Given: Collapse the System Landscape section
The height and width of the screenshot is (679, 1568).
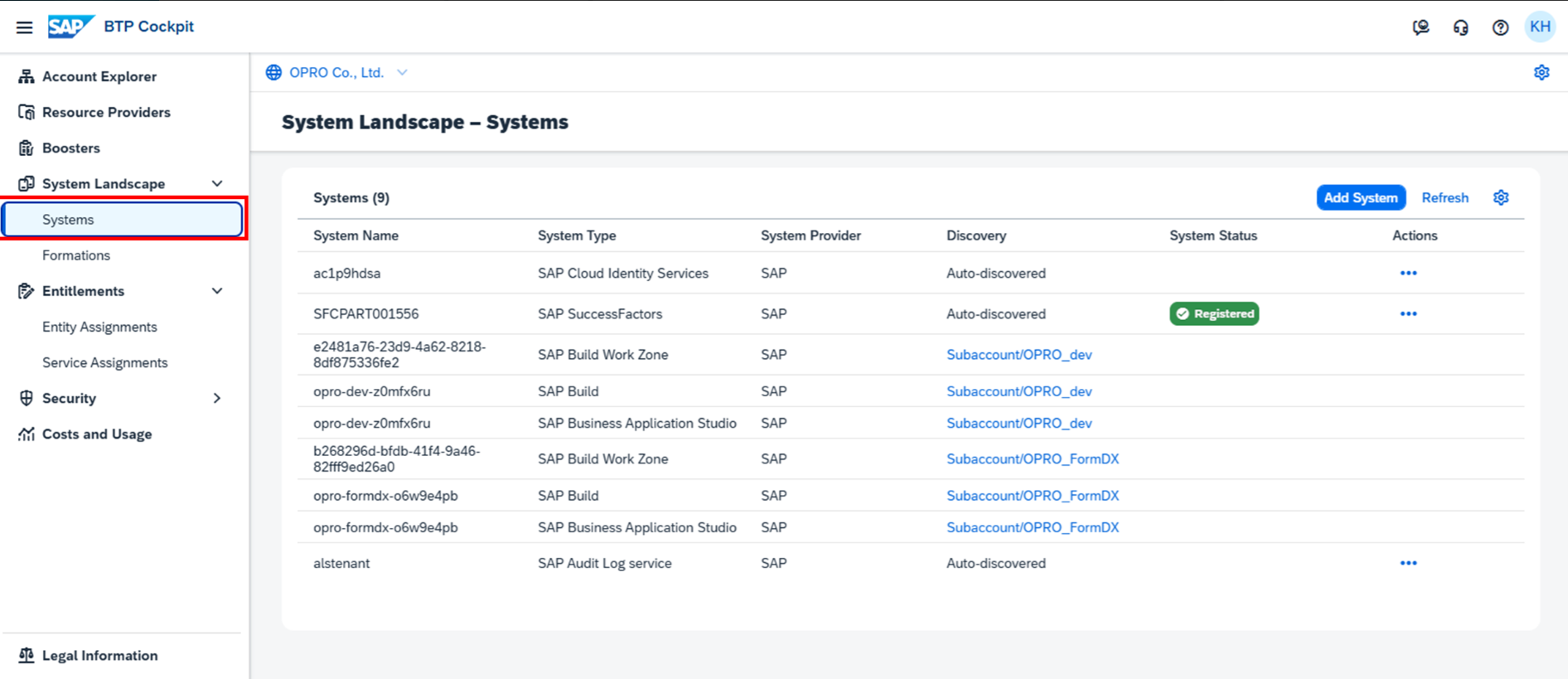Looking at the screenshot, I should click(217, 183).
